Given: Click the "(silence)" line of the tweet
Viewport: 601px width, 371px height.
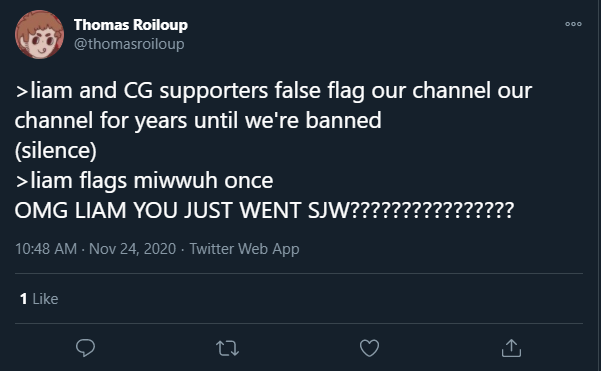Looking at the screenshot, I should tap(56, 150).
